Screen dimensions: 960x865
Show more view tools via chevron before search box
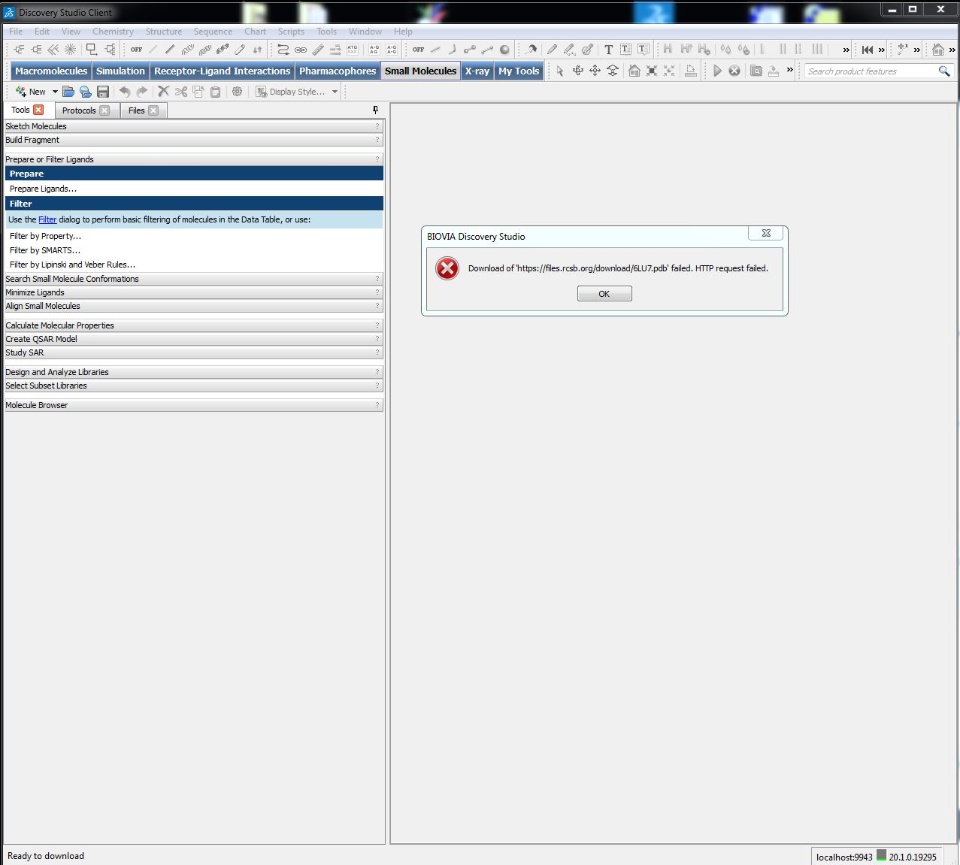click(790, 70)
